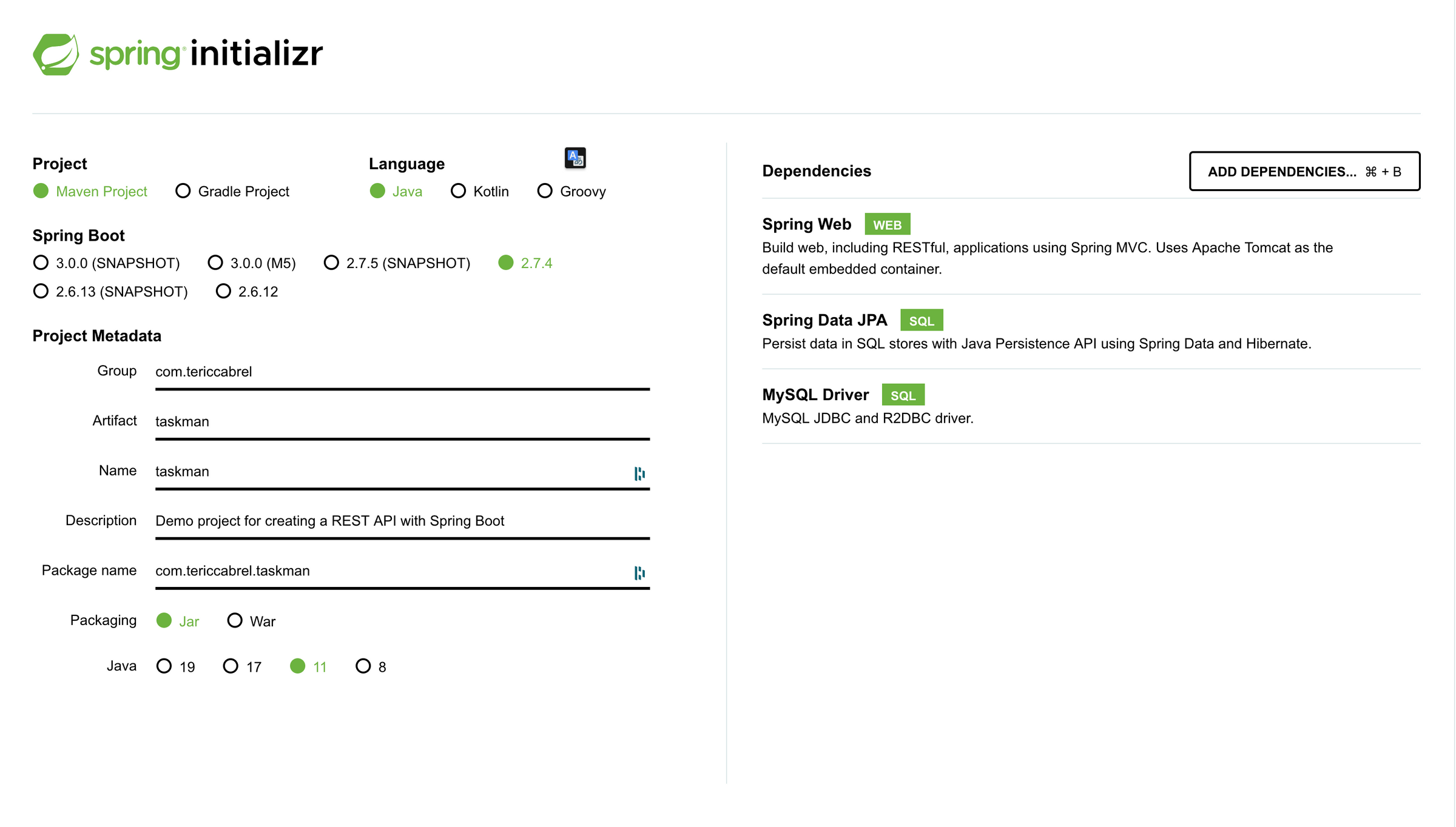Choose Java version 17
This screenshot has width=1456, height=827.
point(231,666)
